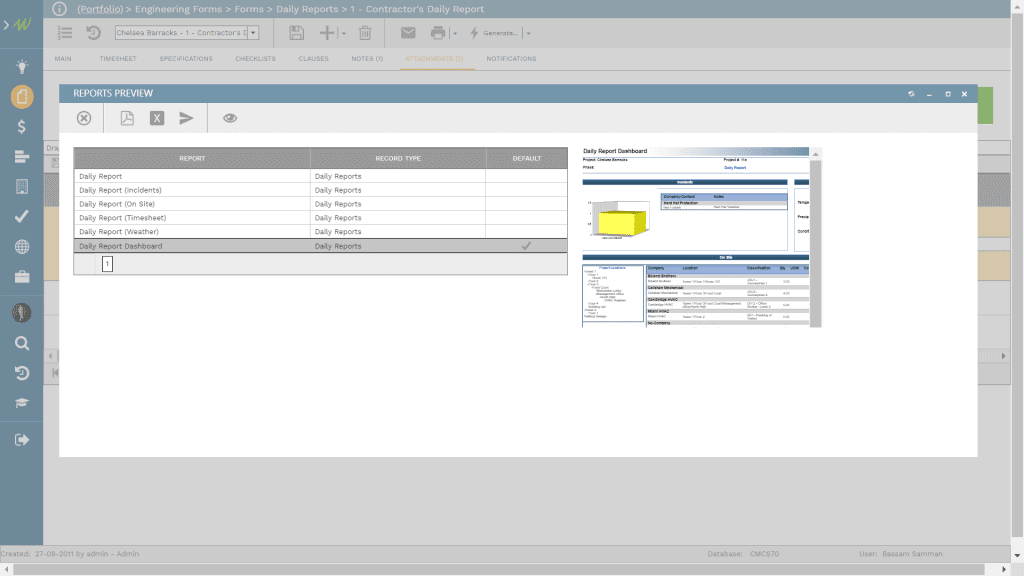
Task: Open the checkmark sidebar icon
Action: [22, 216]
